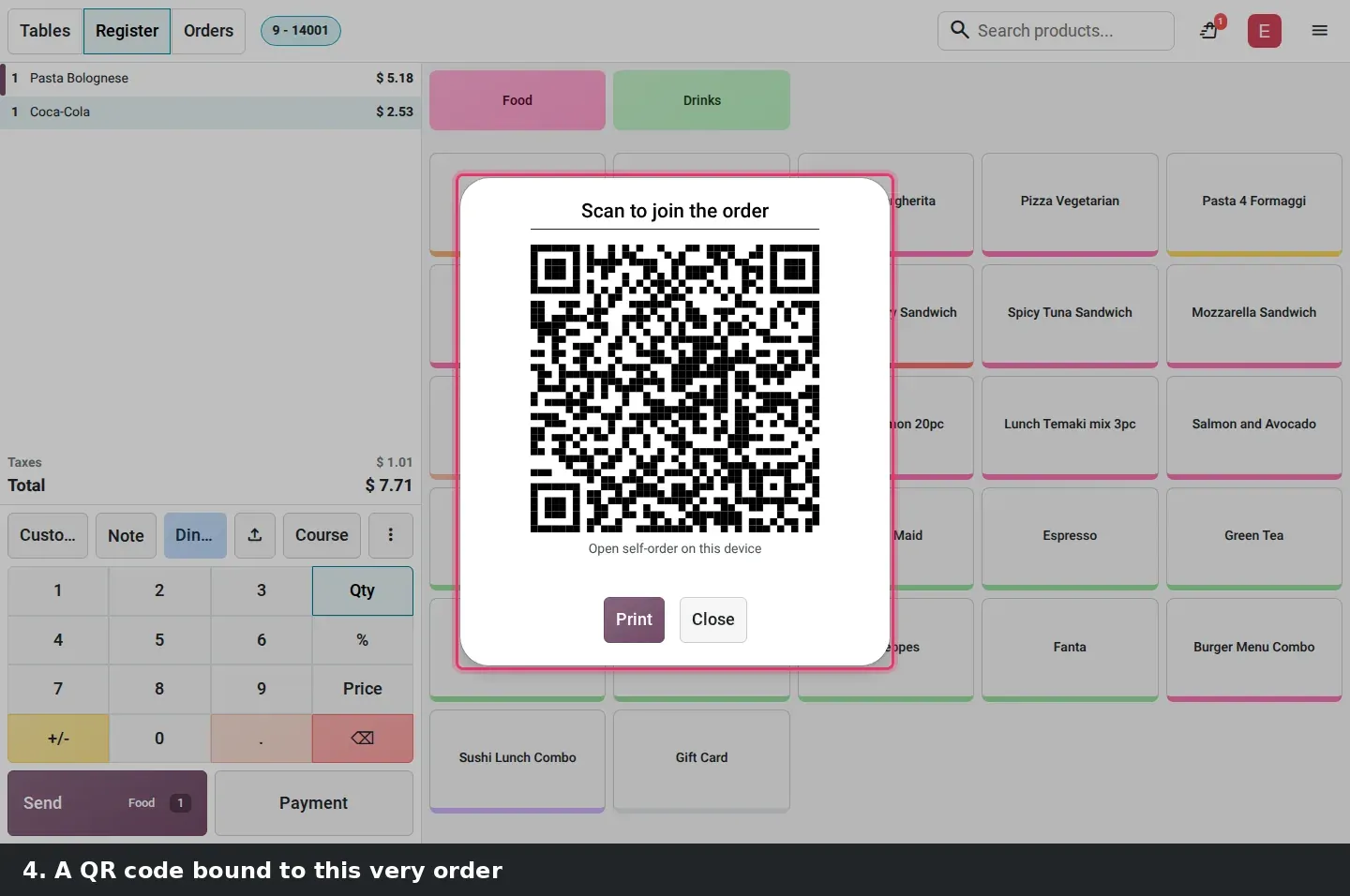1350x896 pixels.
Task: Click numpad key 7
Action: tap(58, 689)
